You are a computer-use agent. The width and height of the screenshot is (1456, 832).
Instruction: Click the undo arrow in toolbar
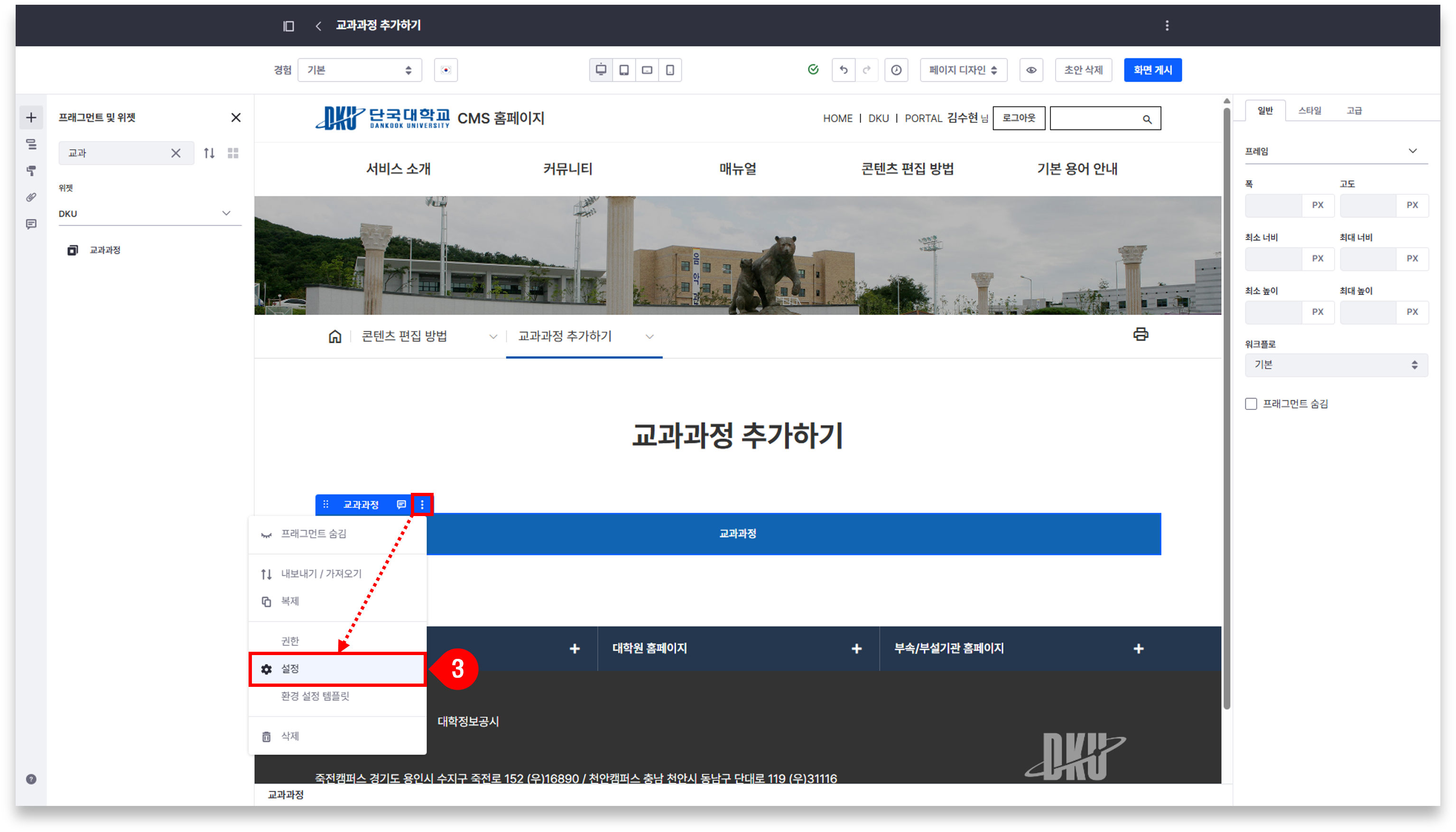[x=844, y=70]
